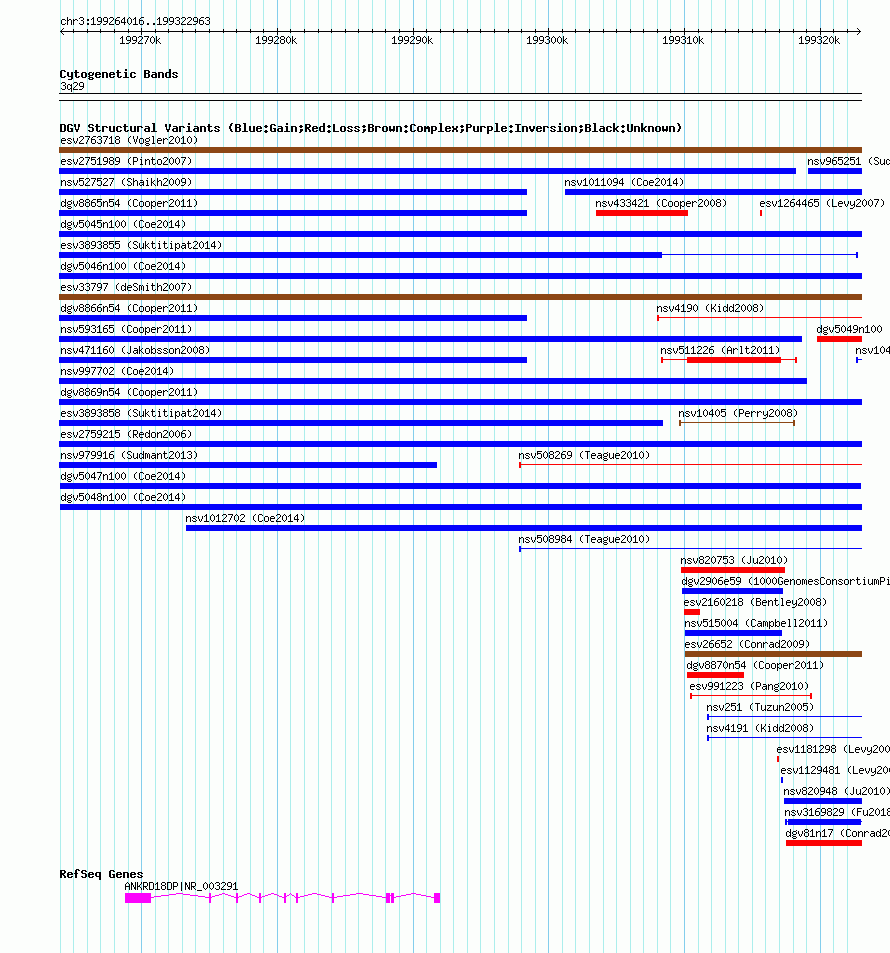Click nsv4191 (Kidd2008) label

click(760, 728)
